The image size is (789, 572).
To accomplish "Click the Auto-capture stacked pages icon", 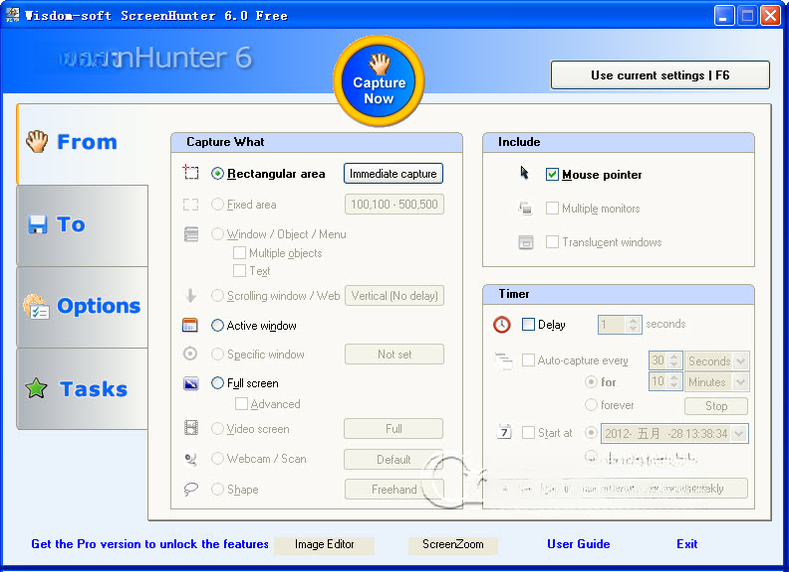I will coord(504,361).
